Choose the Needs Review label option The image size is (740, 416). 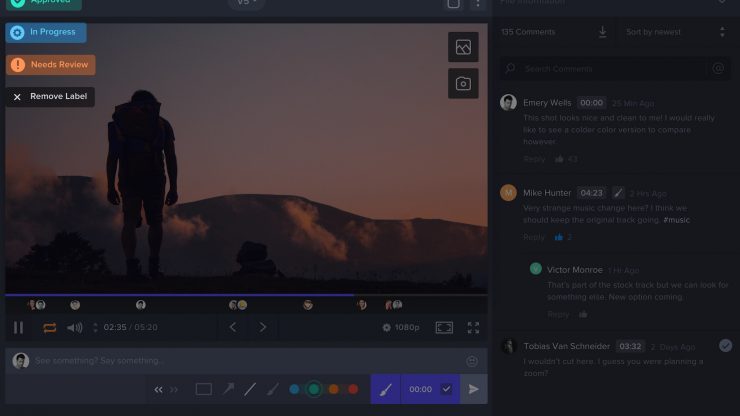(50, 64)
